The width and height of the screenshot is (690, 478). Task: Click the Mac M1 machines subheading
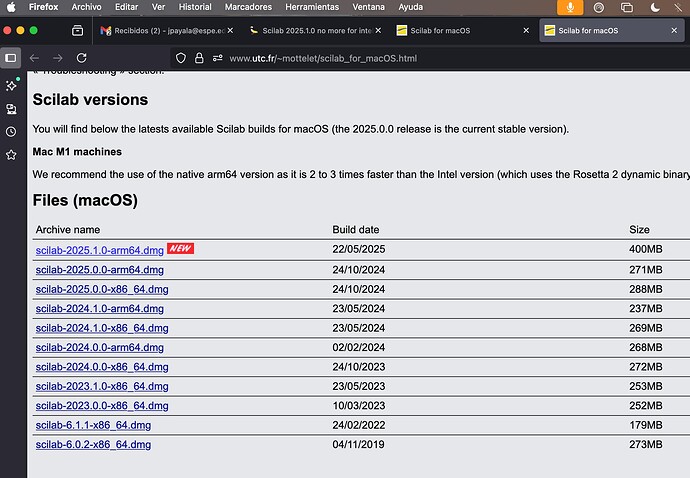(x=77, y=152)
